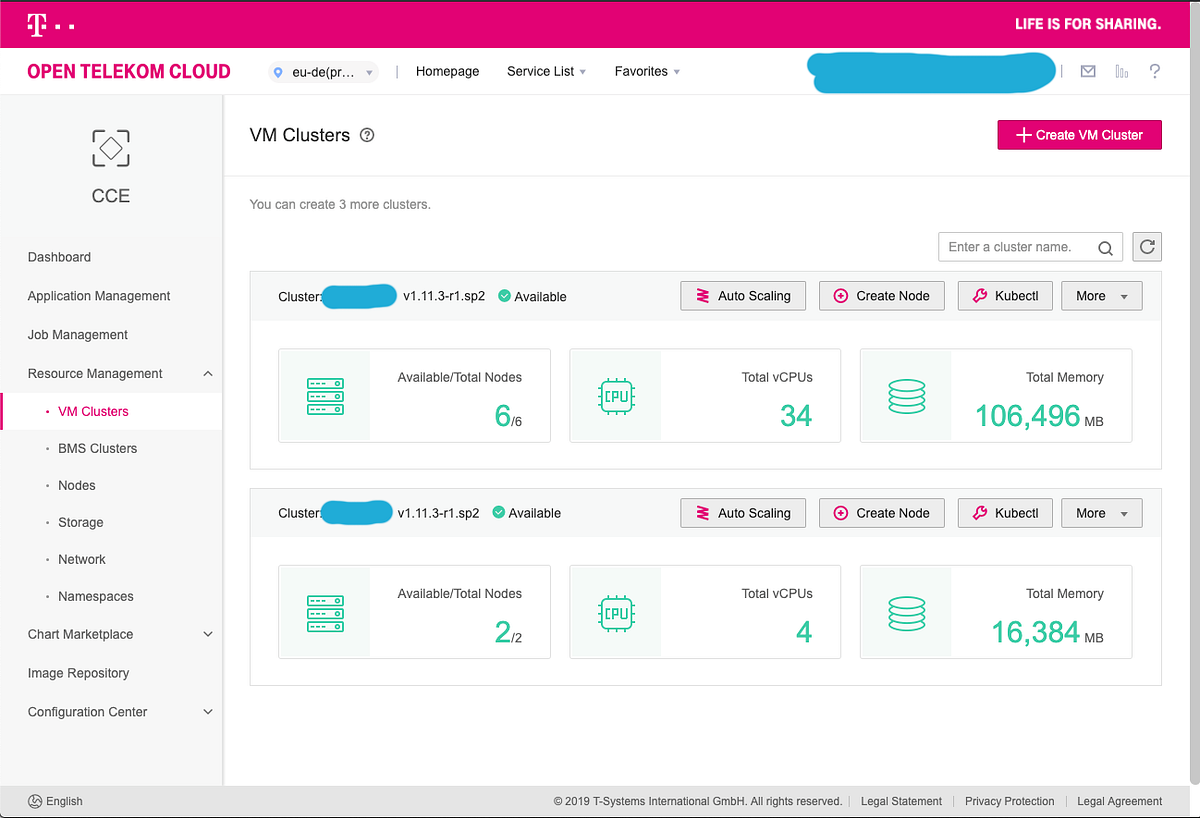Viewport: 1200px width, 818px height.
Task: Collapse the Resource Management section
Action: [x=208, y=374]
